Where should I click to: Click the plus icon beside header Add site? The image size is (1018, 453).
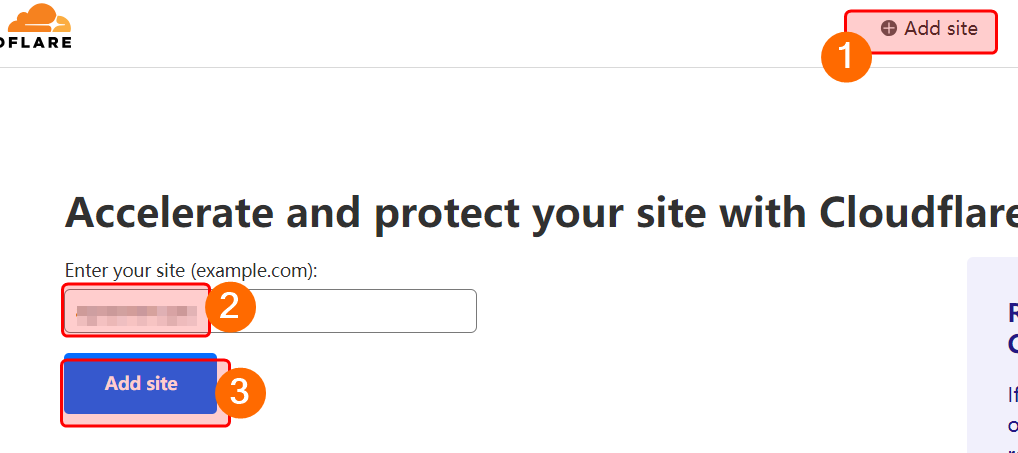coord(888,29)
